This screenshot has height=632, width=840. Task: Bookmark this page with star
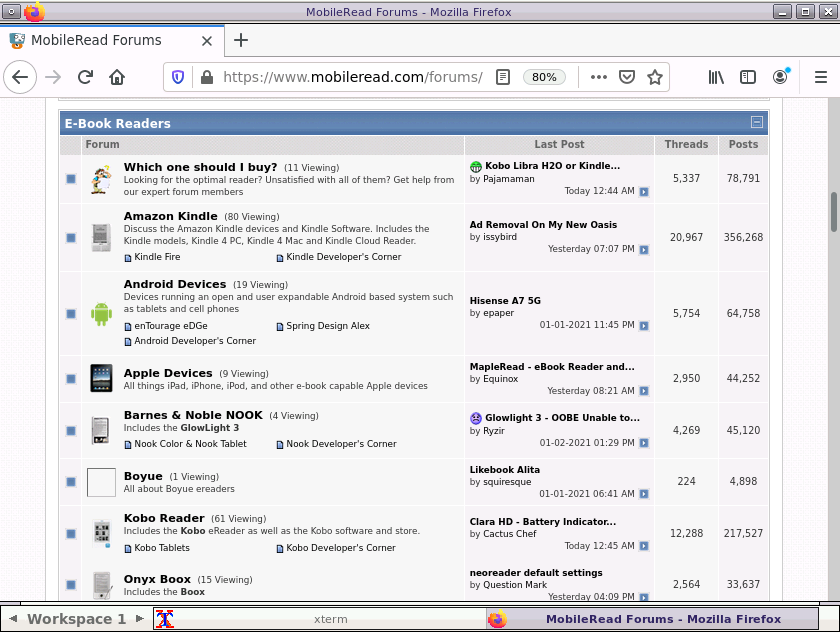(x=655, y=77)
